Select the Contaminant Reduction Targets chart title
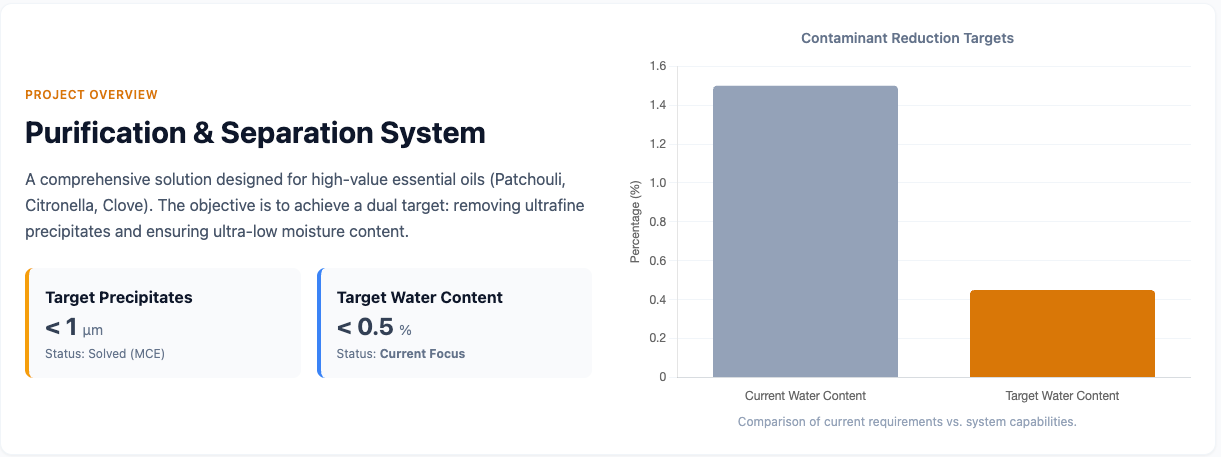 [x=907, y=38]
